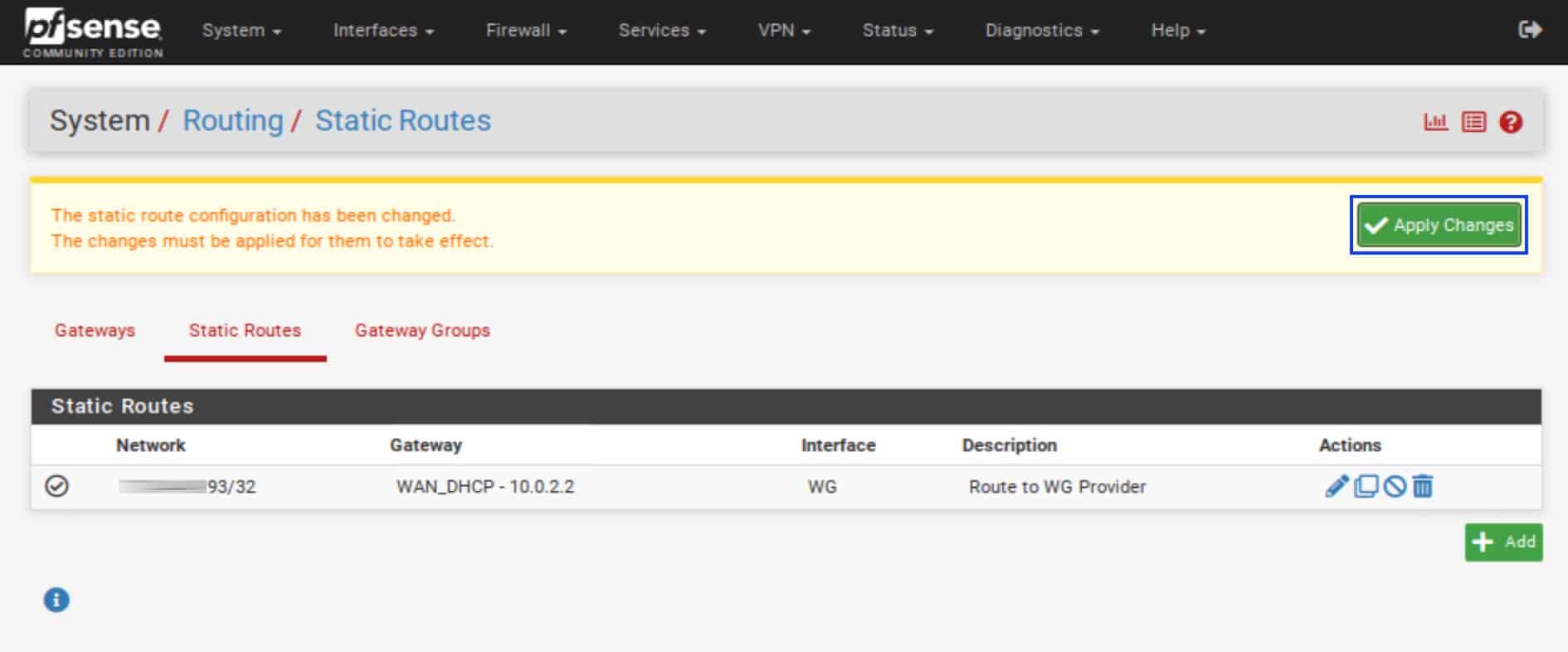Expand the Firewall dropdown menu
1568x652 pixels.
point(526,31)
